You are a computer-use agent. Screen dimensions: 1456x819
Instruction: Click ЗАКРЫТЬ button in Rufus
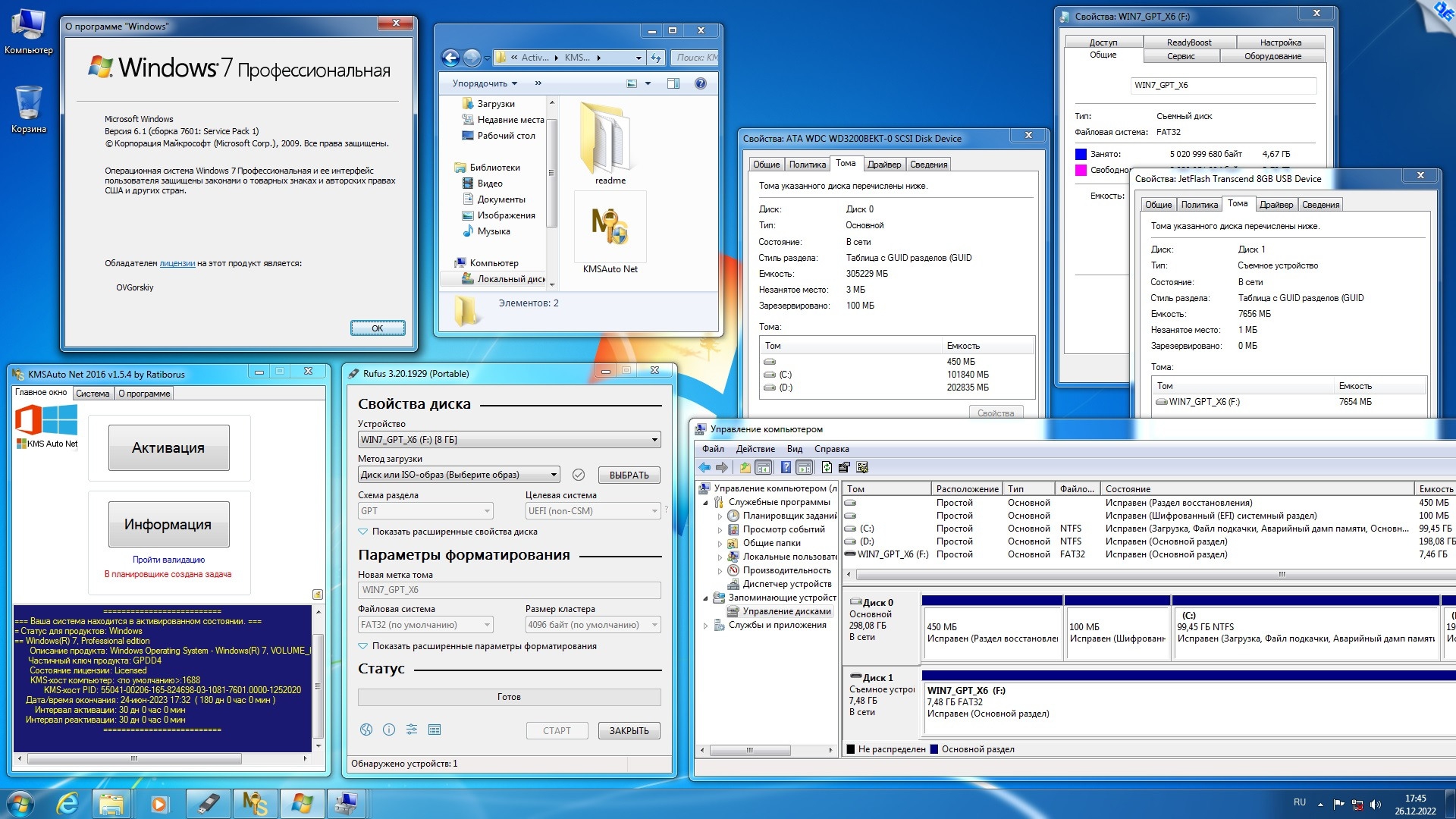629,730
